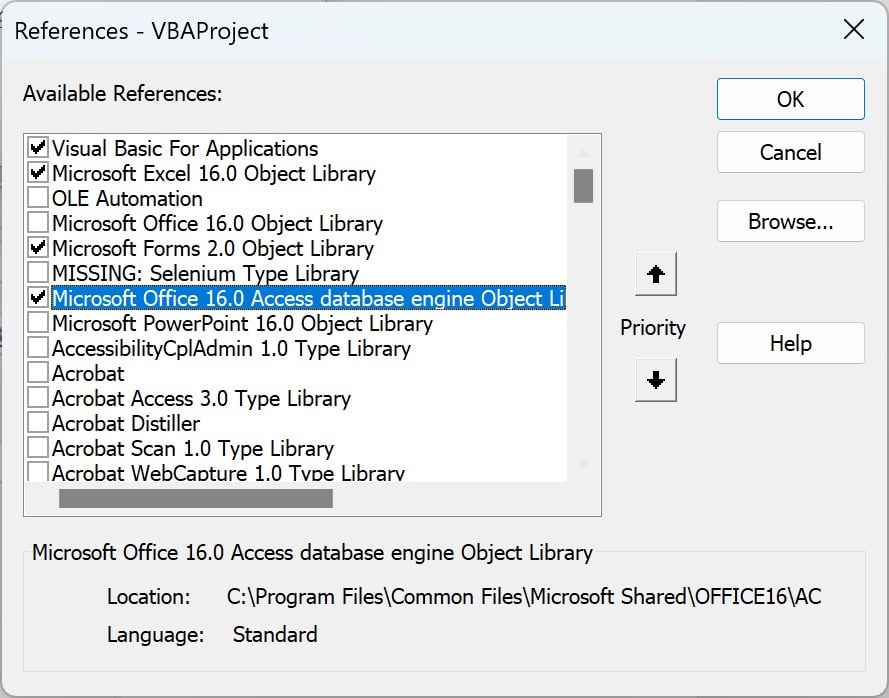Check the Acrobat Distiller checkbox
This screenshot has height=698, width=889.
(x=38, y=422)
